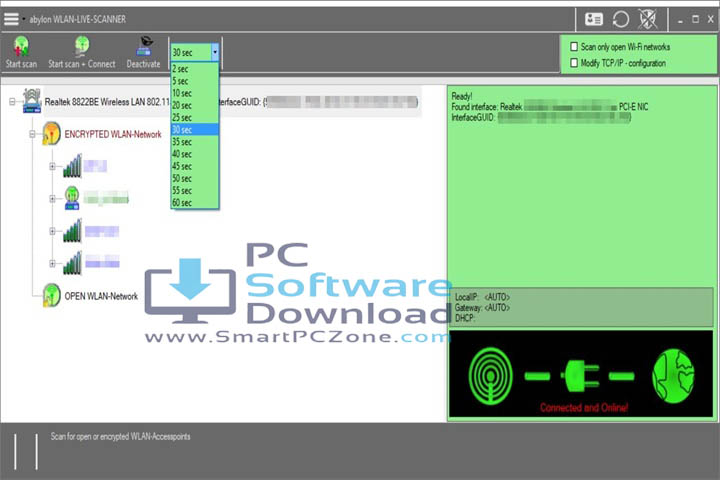Screen dimensions: 720x480
Task: Maximize the scanner window
Action: 696,19
